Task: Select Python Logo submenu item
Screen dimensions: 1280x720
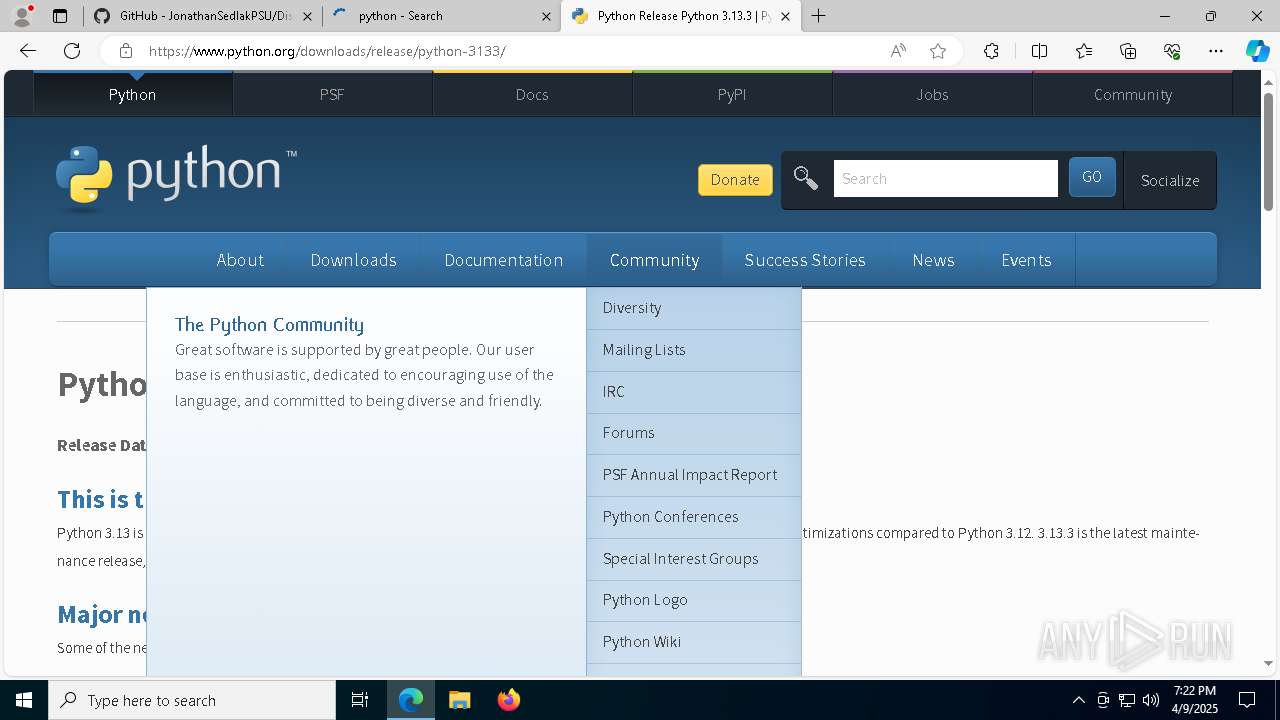Action: (694, 600)
